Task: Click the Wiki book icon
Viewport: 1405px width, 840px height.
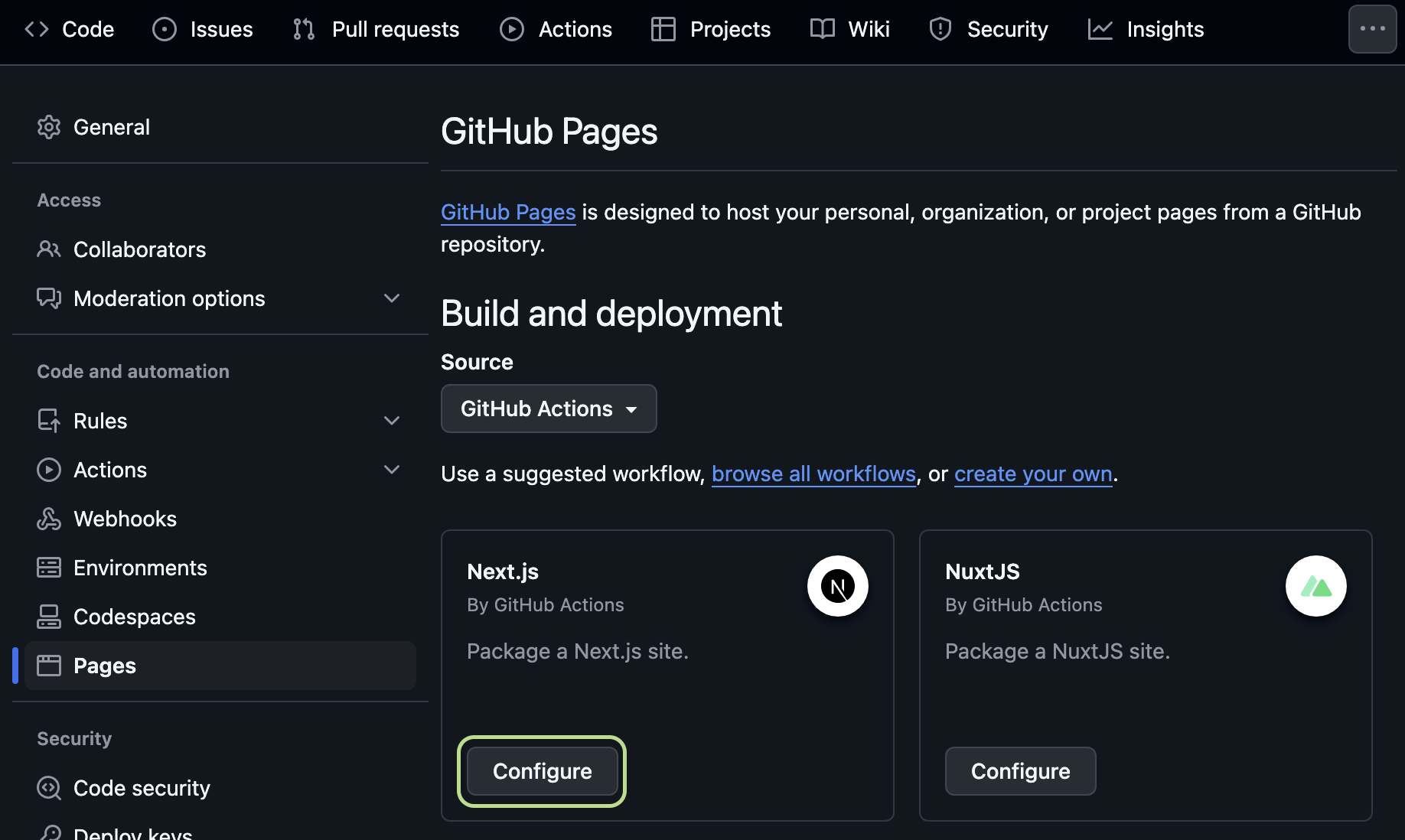Action: coord(823,29)
